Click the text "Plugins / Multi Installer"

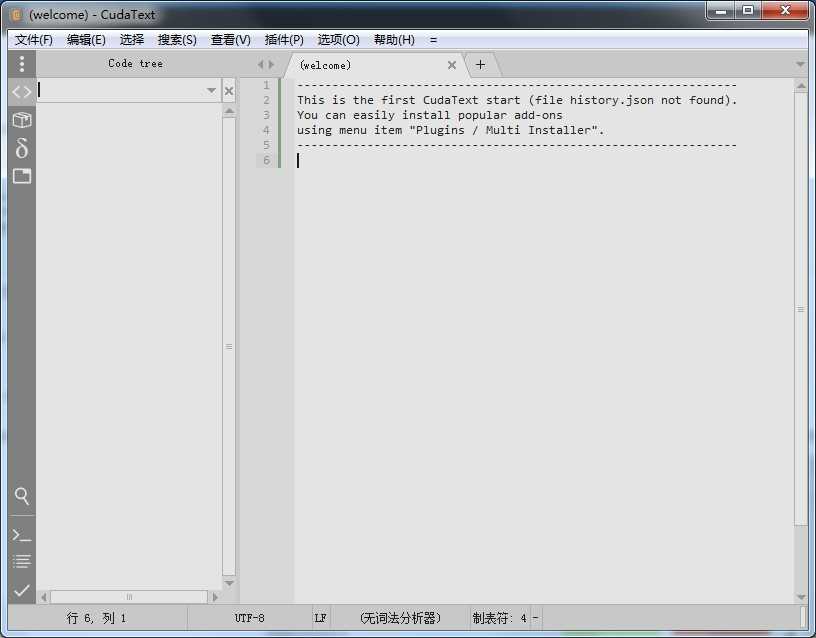click(504, 130)
